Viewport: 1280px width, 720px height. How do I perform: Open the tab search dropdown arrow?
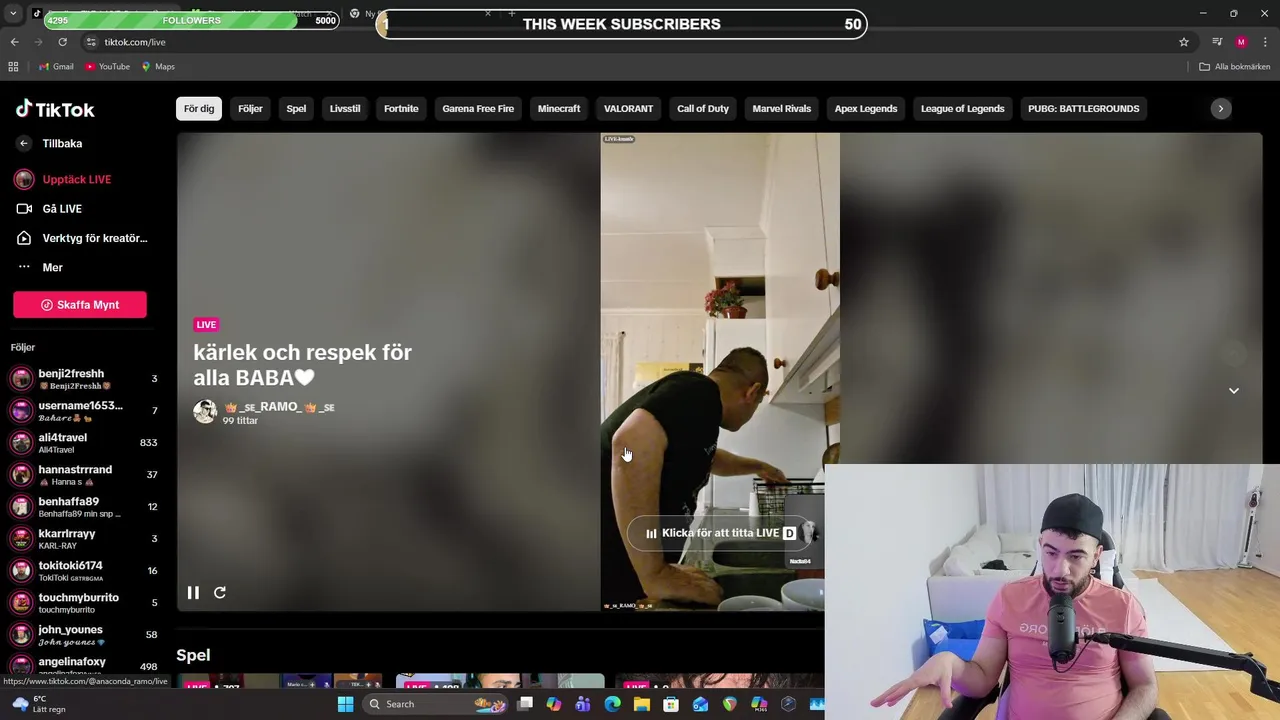(13, 14)
